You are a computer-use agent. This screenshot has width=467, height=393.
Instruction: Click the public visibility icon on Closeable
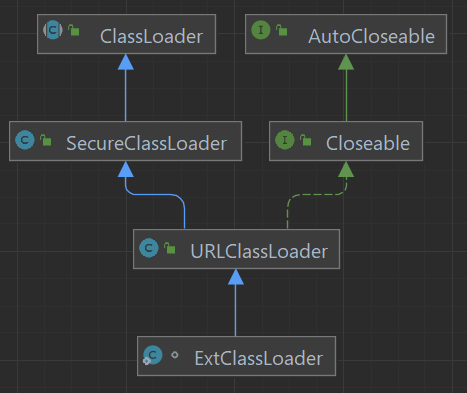pyautogui.click(x=306, y=140)
